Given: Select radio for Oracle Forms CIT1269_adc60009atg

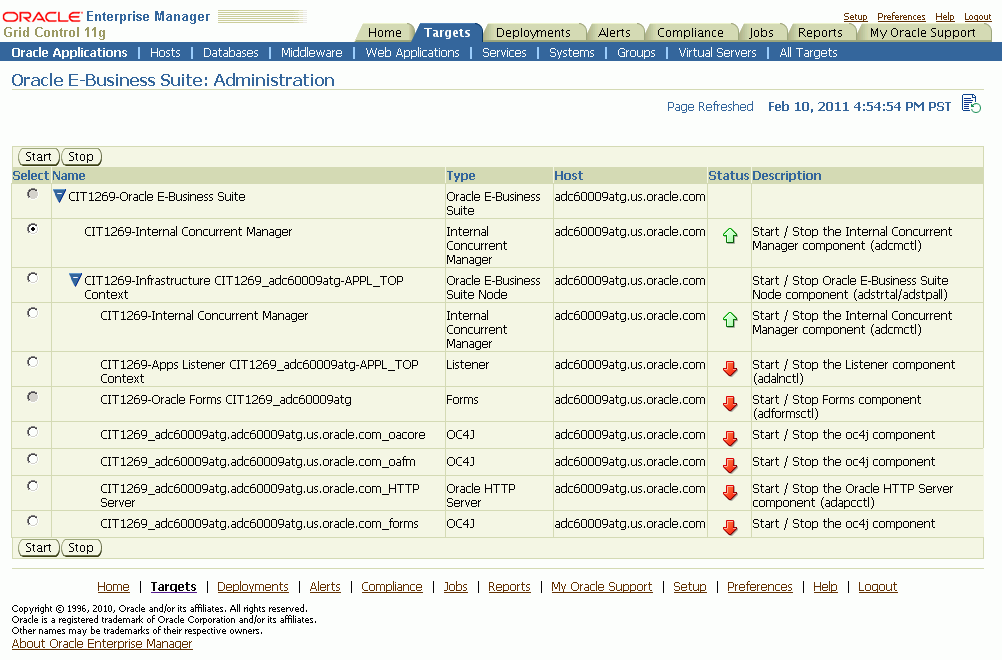Looking at the screenshot, I should click(x=32, y=397).
